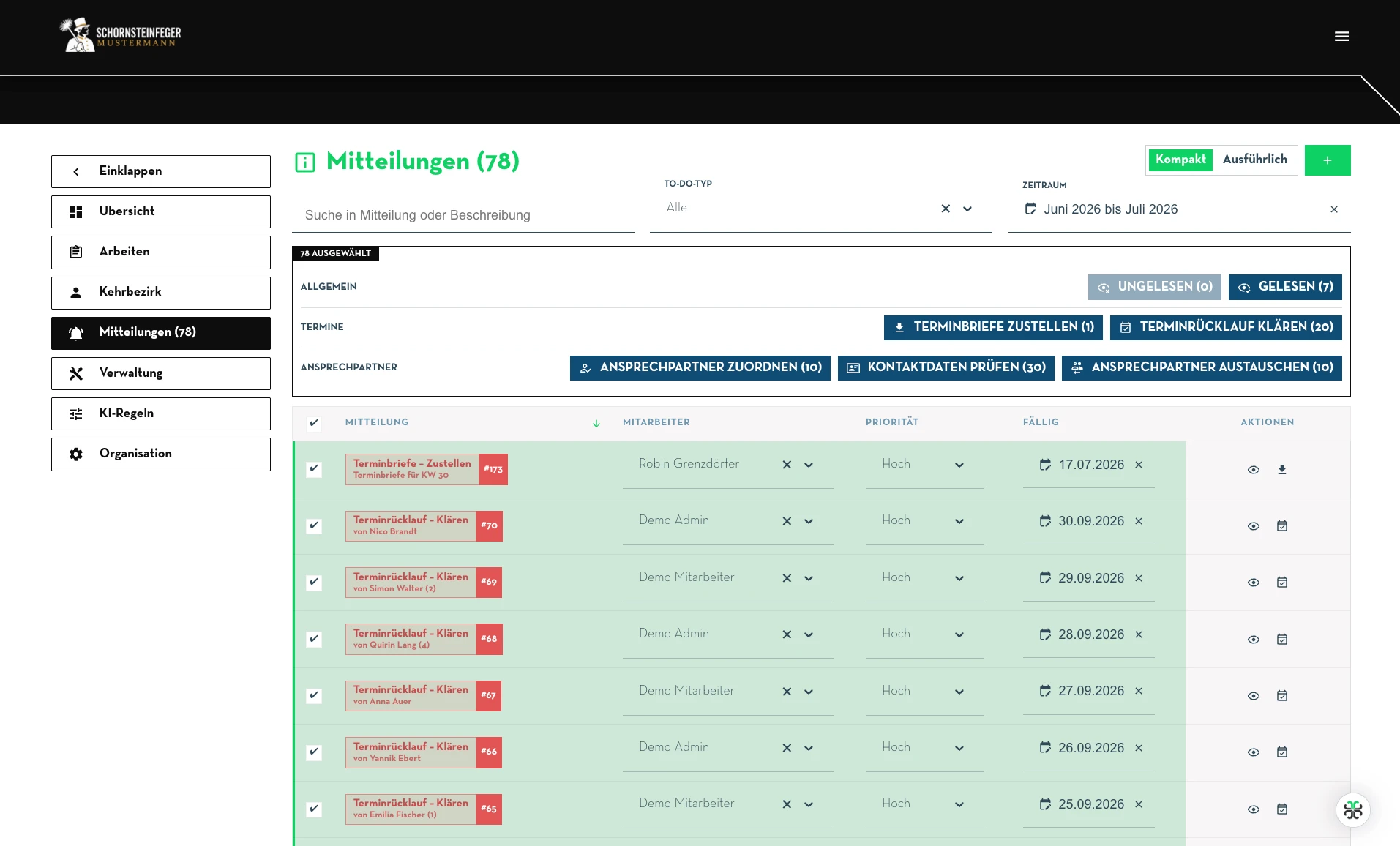The width and height of the screenshot is (1400, 846).
Task: Click Terminrücklauf klären (20) button
Action: point(1226,327)
